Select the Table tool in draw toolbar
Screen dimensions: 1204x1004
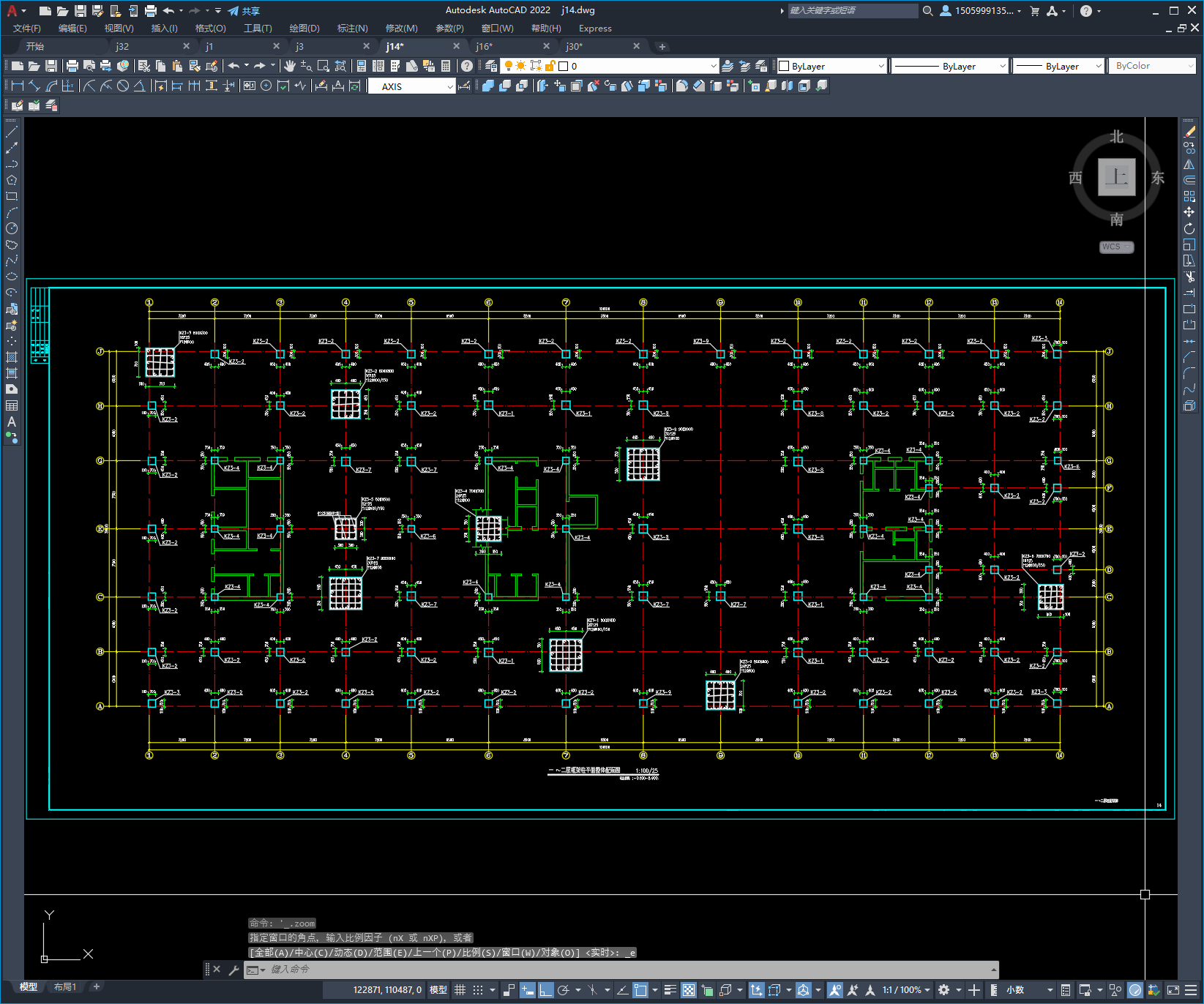point(12,405)
